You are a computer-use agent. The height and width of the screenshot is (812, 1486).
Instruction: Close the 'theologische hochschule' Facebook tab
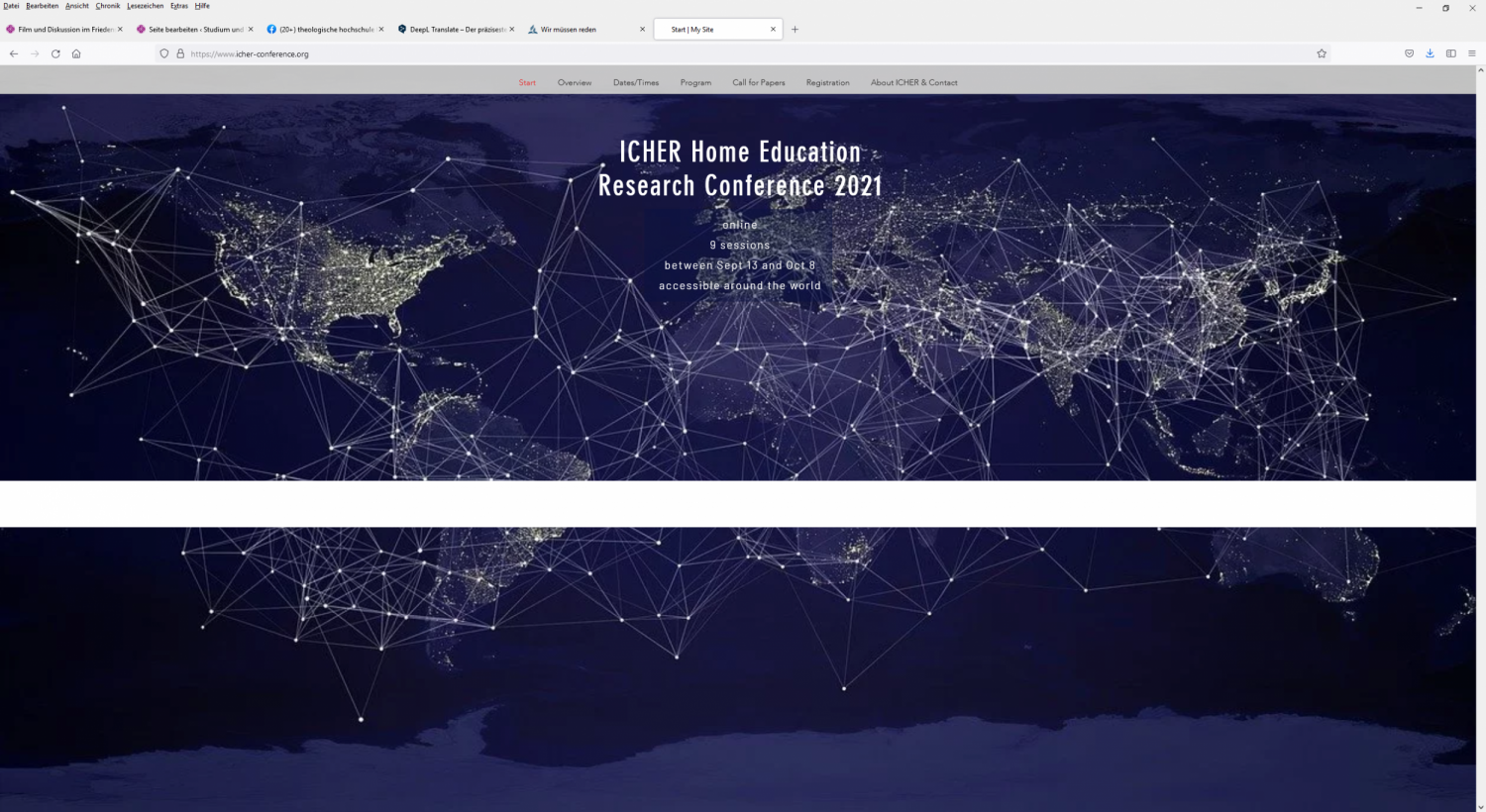(x=381, y=29)
